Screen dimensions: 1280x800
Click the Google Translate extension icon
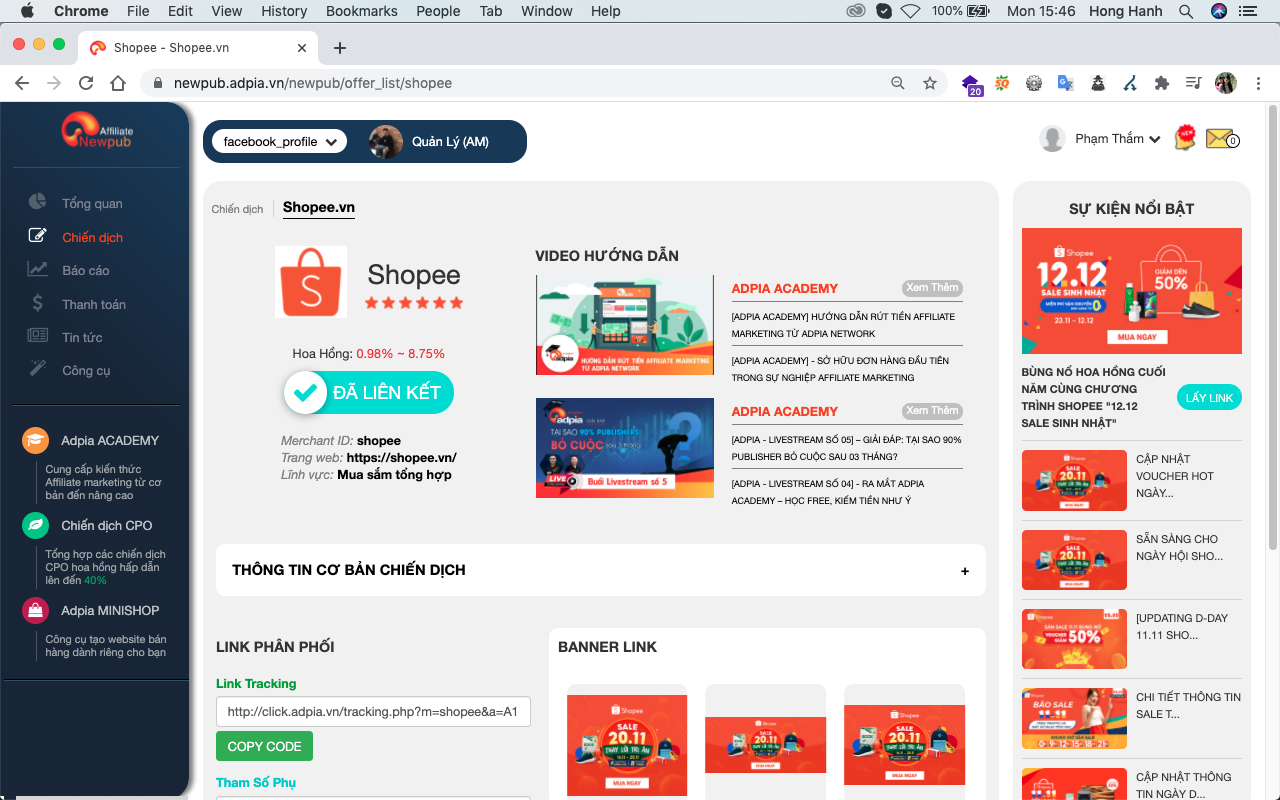[x=1066, y=83]
